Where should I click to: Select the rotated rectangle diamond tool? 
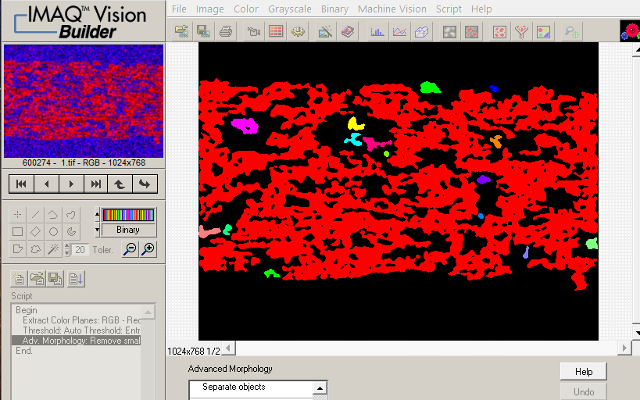tap(36, 231)
